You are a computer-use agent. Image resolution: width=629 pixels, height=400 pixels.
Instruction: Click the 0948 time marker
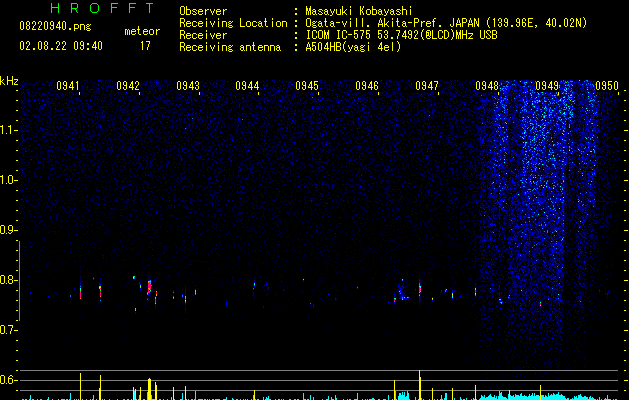point(487,86)
